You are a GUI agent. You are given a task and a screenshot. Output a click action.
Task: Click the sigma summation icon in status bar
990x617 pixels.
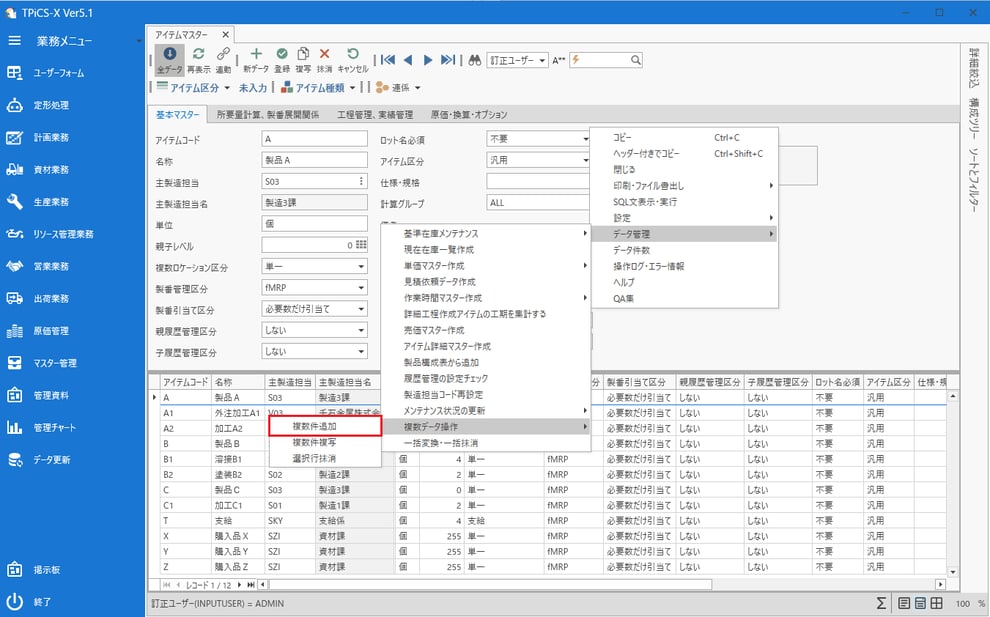tap(880, 603)
